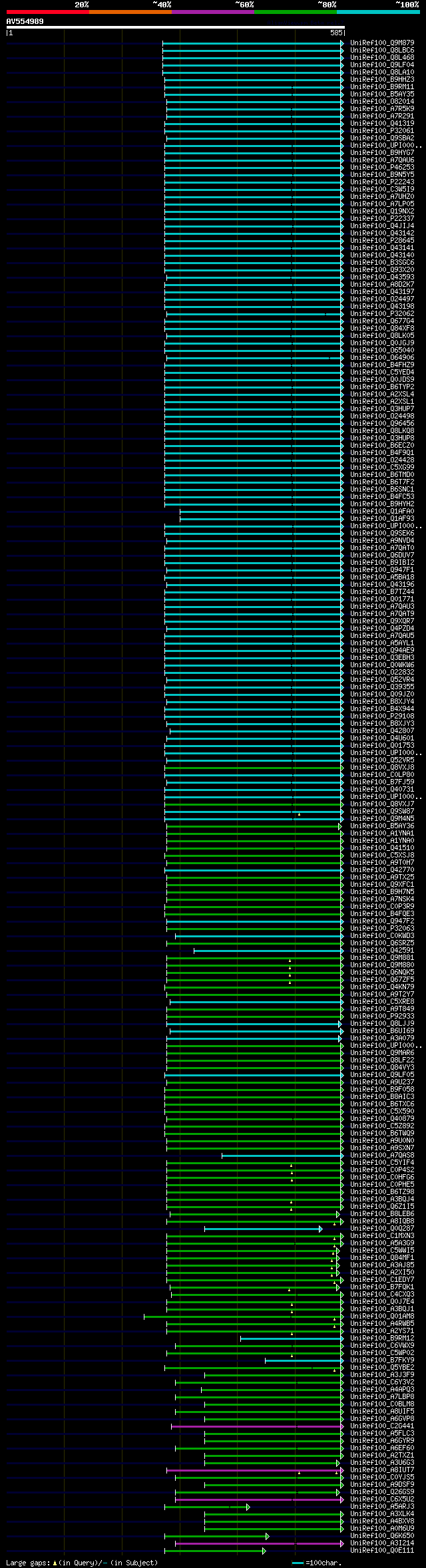Select the UniRef100_B9H7N5 hit label

pyautogui.click(x=382, y=892)
